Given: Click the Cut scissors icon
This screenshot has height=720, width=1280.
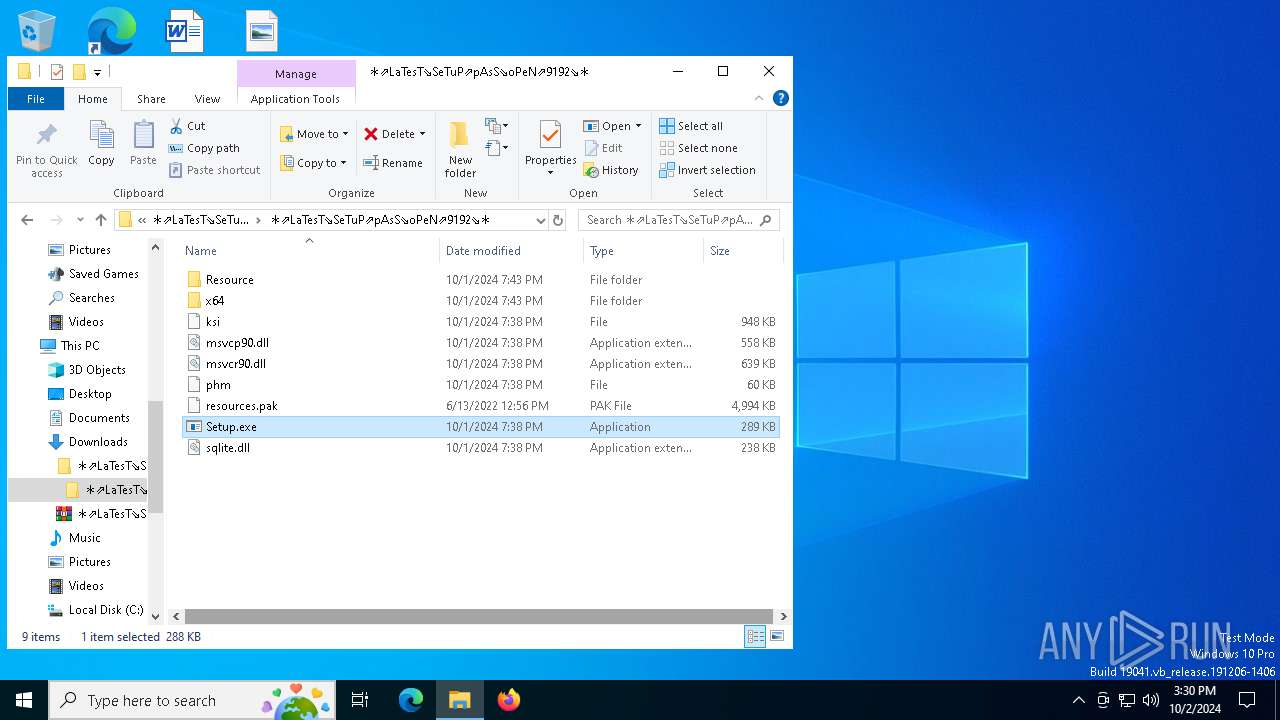Looking at the screenshot, I should click(x=176, y=126).
